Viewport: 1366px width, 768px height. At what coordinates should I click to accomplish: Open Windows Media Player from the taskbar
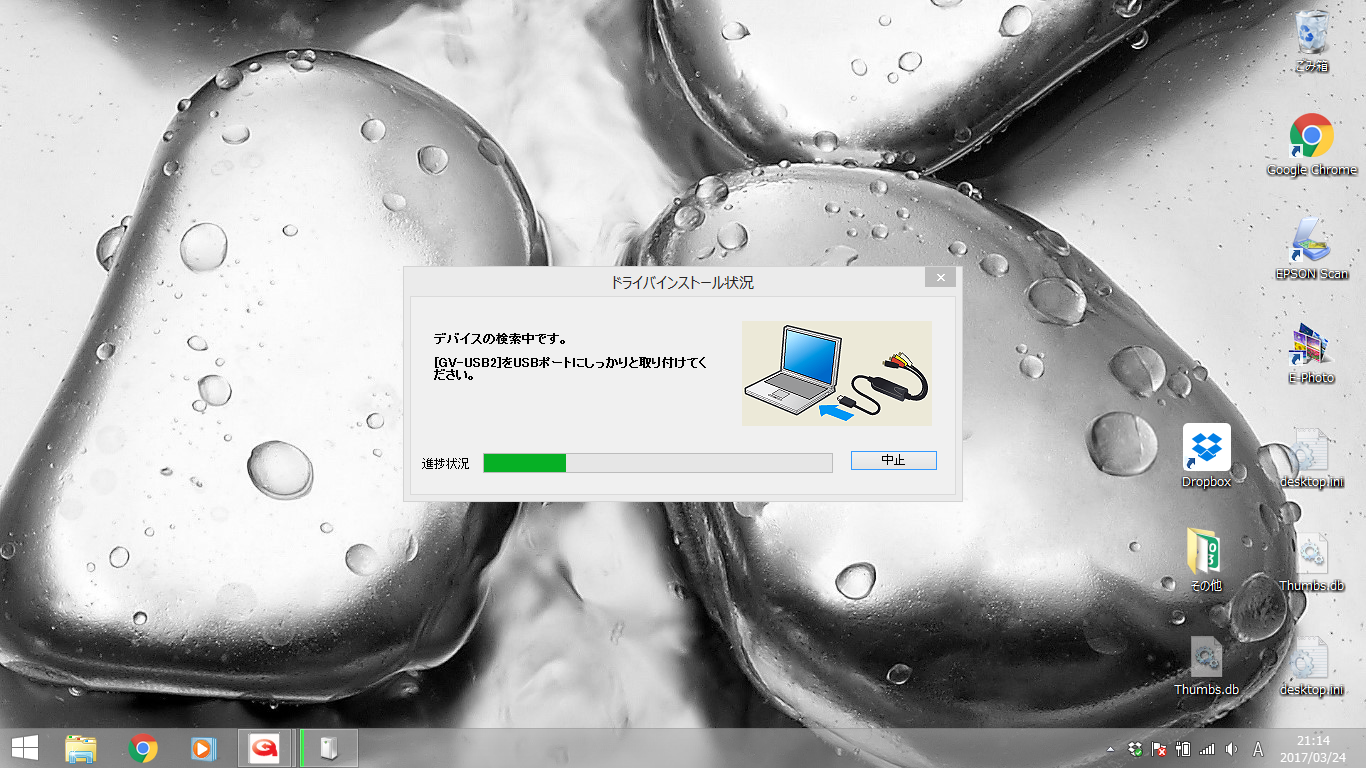point(203,748)
